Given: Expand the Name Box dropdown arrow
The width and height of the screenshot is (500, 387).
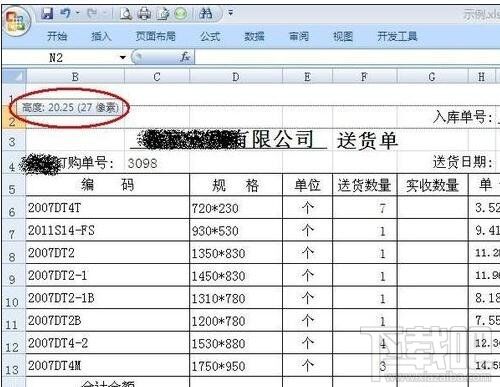Looking at the screenshot, I should 123,58.
